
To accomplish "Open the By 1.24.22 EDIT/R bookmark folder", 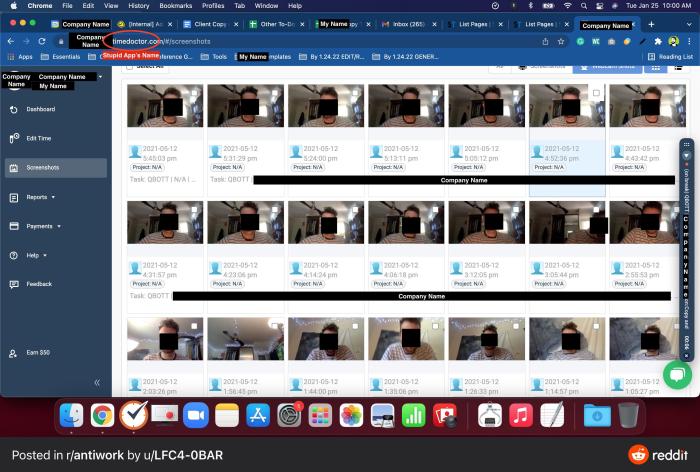I will (x=332, y=57).
